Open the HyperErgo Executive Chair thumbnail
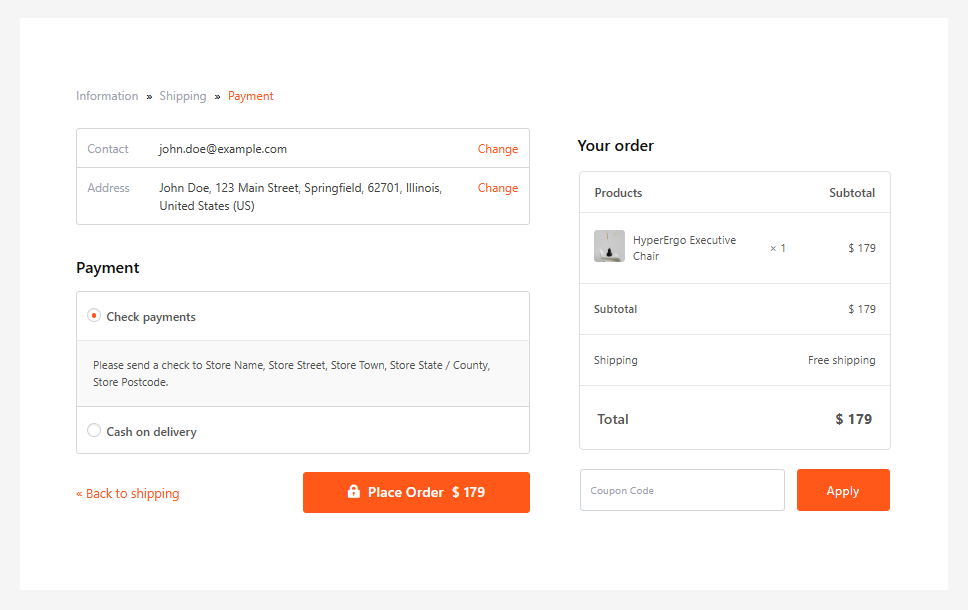The image size is (968, 610). point(609,246)
